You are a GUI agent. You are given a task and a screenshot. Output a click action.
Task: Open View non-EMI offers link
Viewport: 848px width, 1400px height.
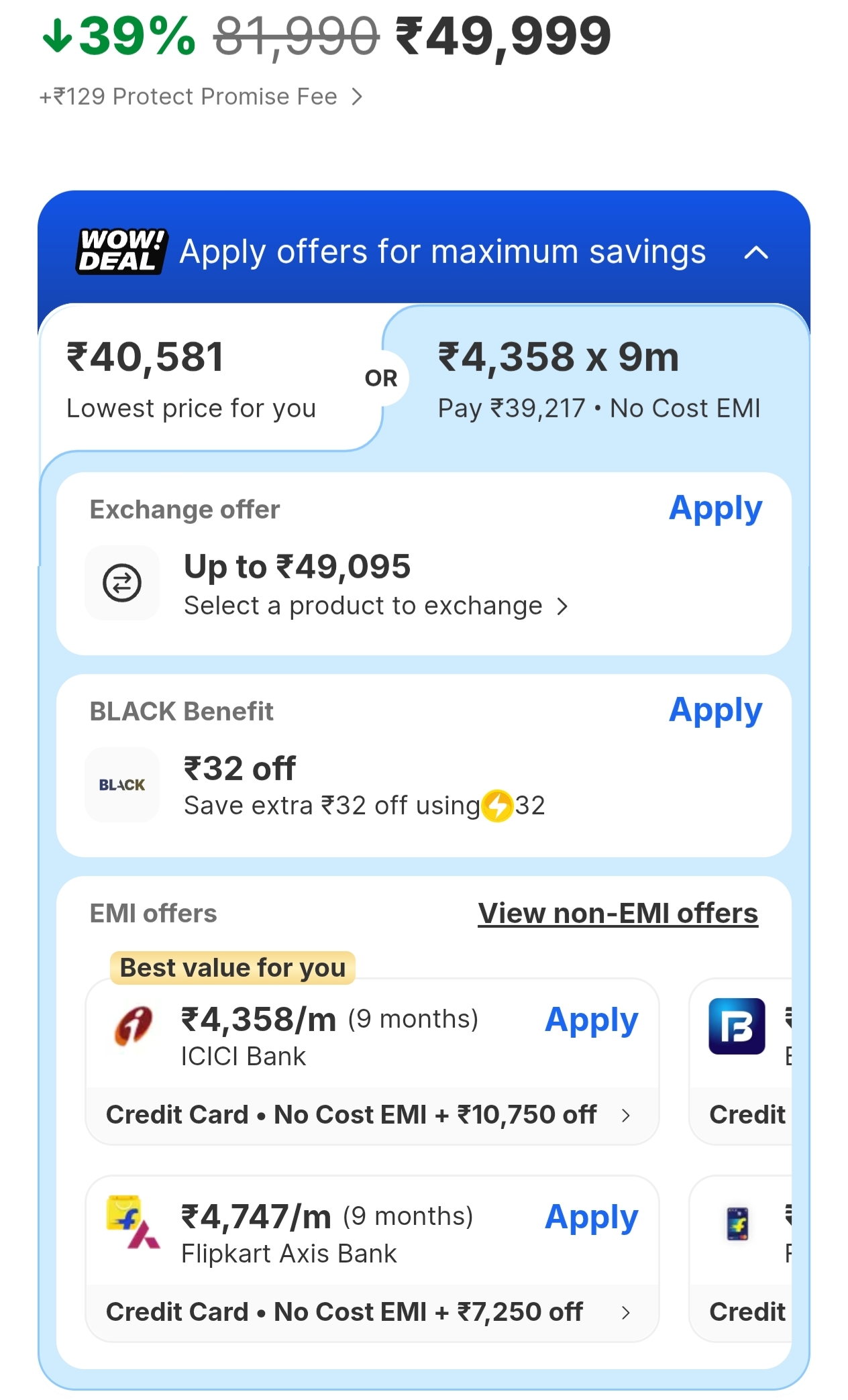point(618,914)
